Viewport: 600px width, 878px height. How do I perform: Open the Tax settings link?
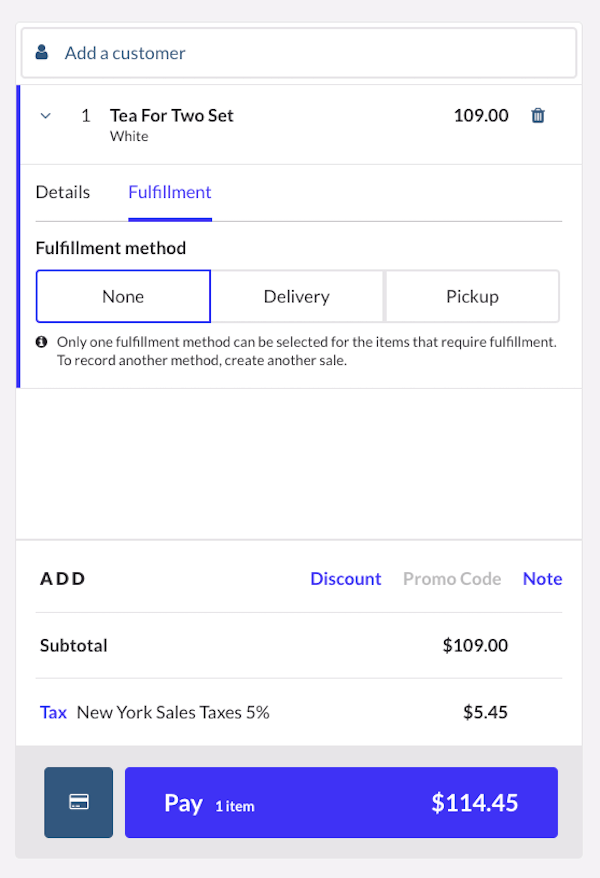(53, 713)
